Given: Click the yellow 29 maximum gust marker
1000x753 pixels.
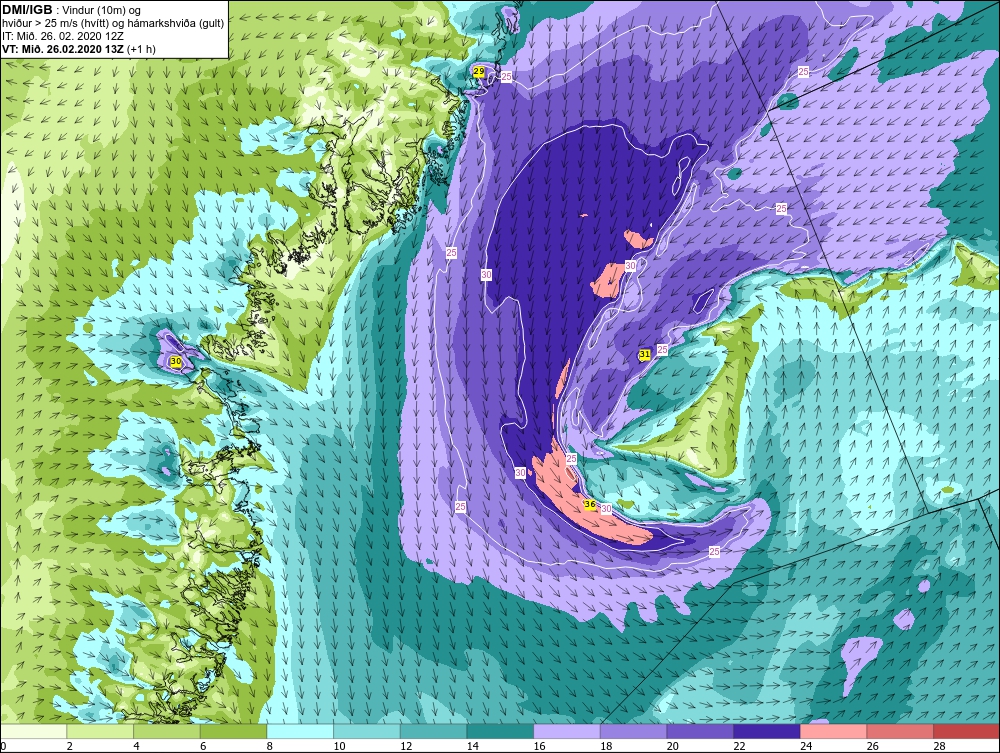Looking at the screenshot, I should point(478,72).
